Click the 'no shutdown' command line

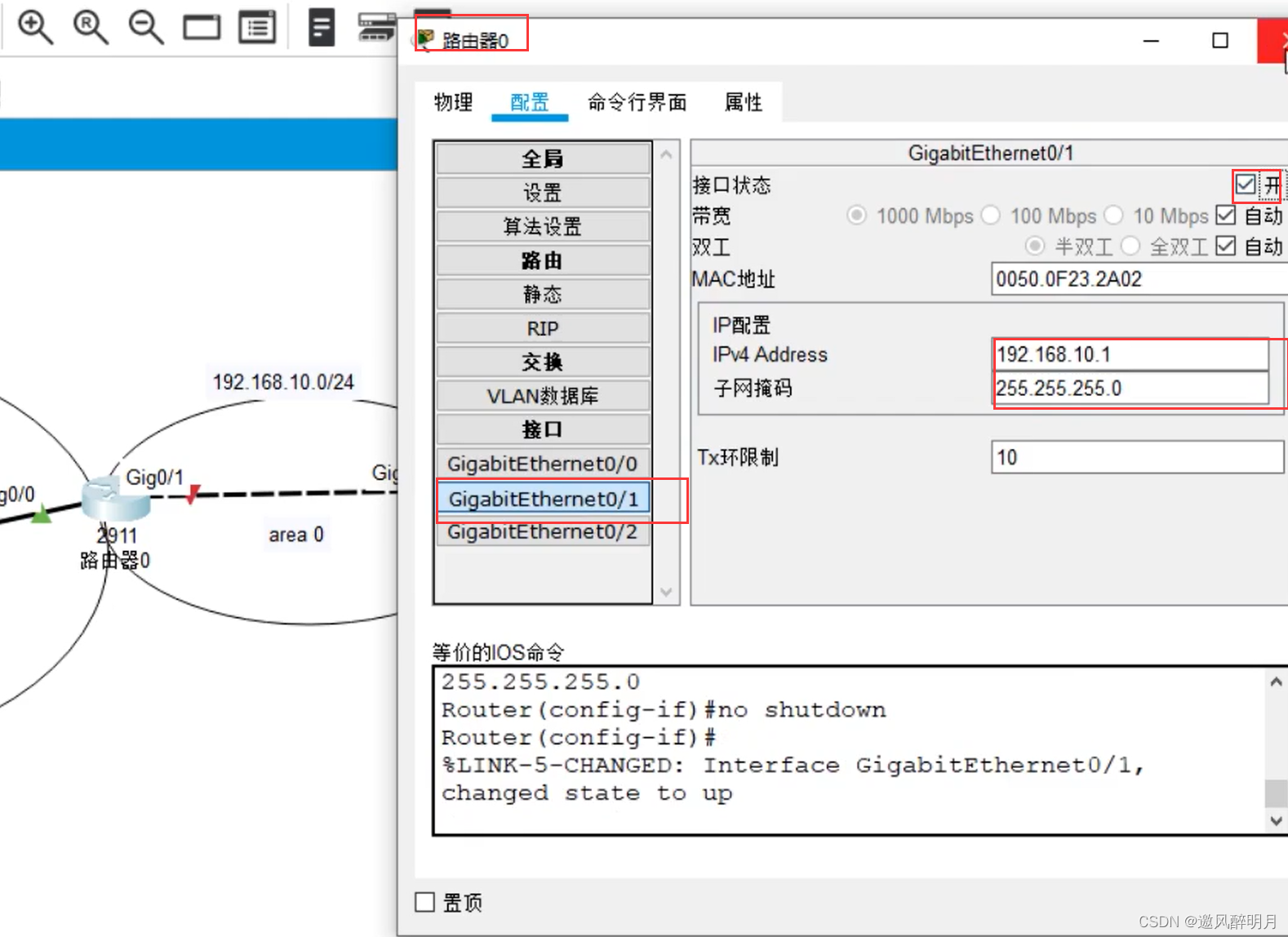(664, 710)
